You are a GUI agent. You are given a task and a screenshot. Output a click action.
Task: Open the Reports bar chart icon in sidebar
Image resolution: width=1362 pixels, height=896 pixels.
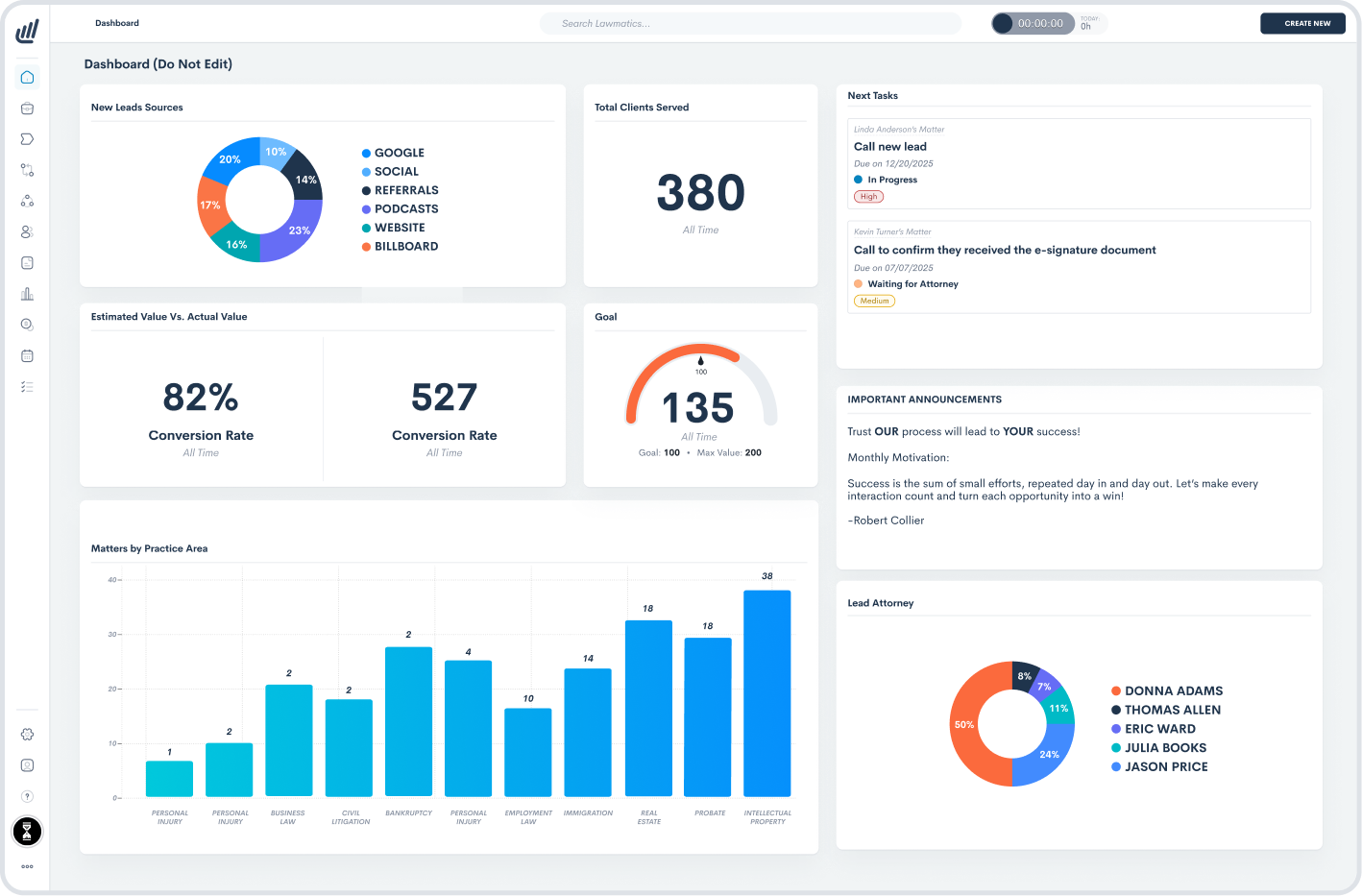coord(27,293)
